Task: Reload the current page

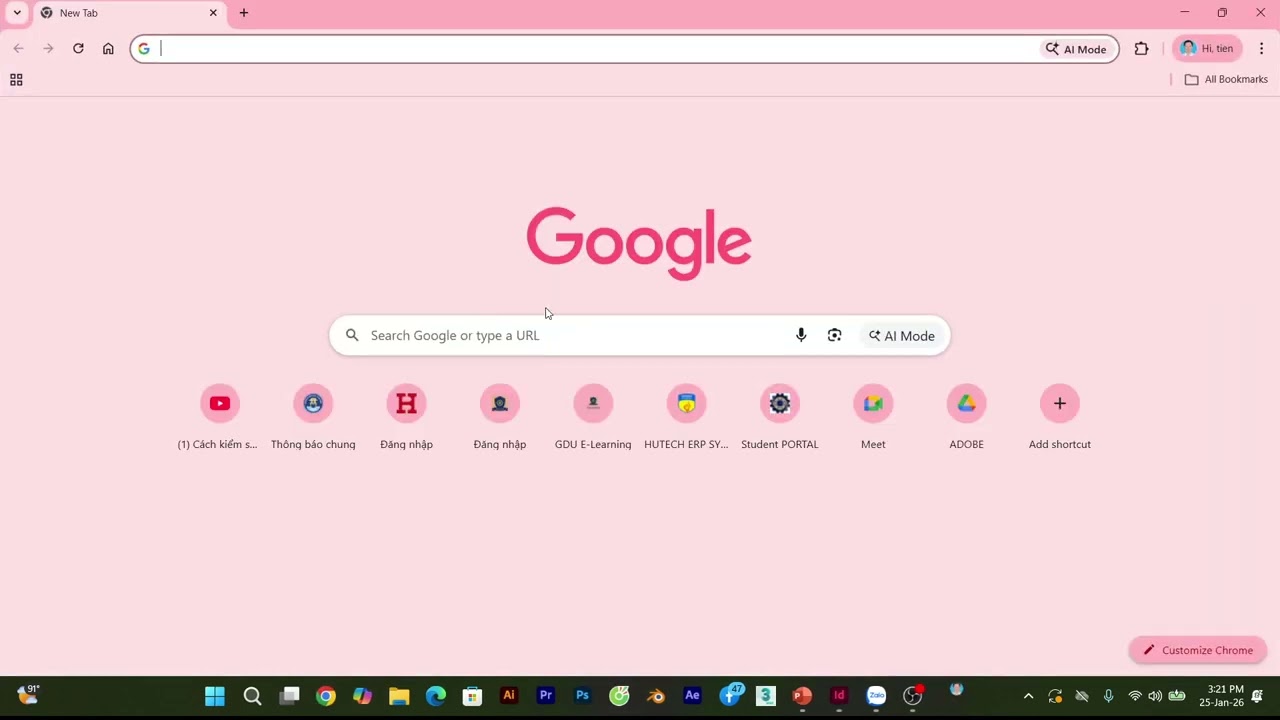Action: click(x=78, y=48)
